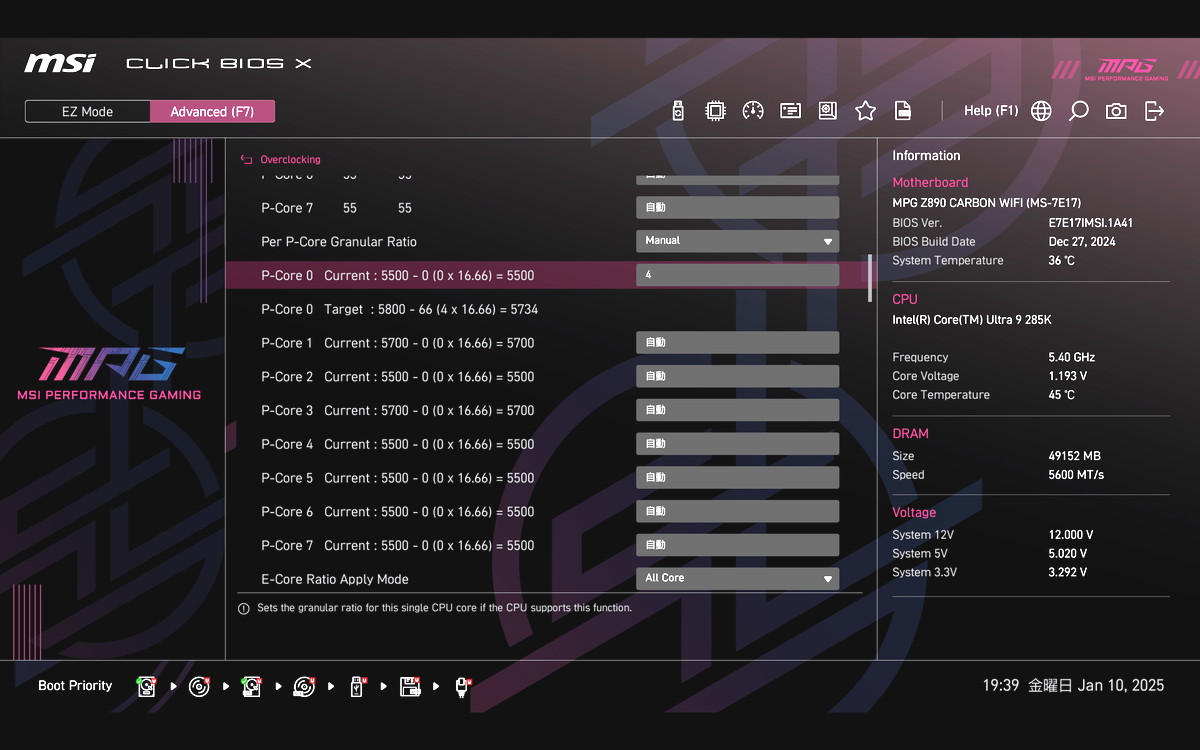
Task: Click Core Temperature 45 °C value
Action: coord(1062,395)
